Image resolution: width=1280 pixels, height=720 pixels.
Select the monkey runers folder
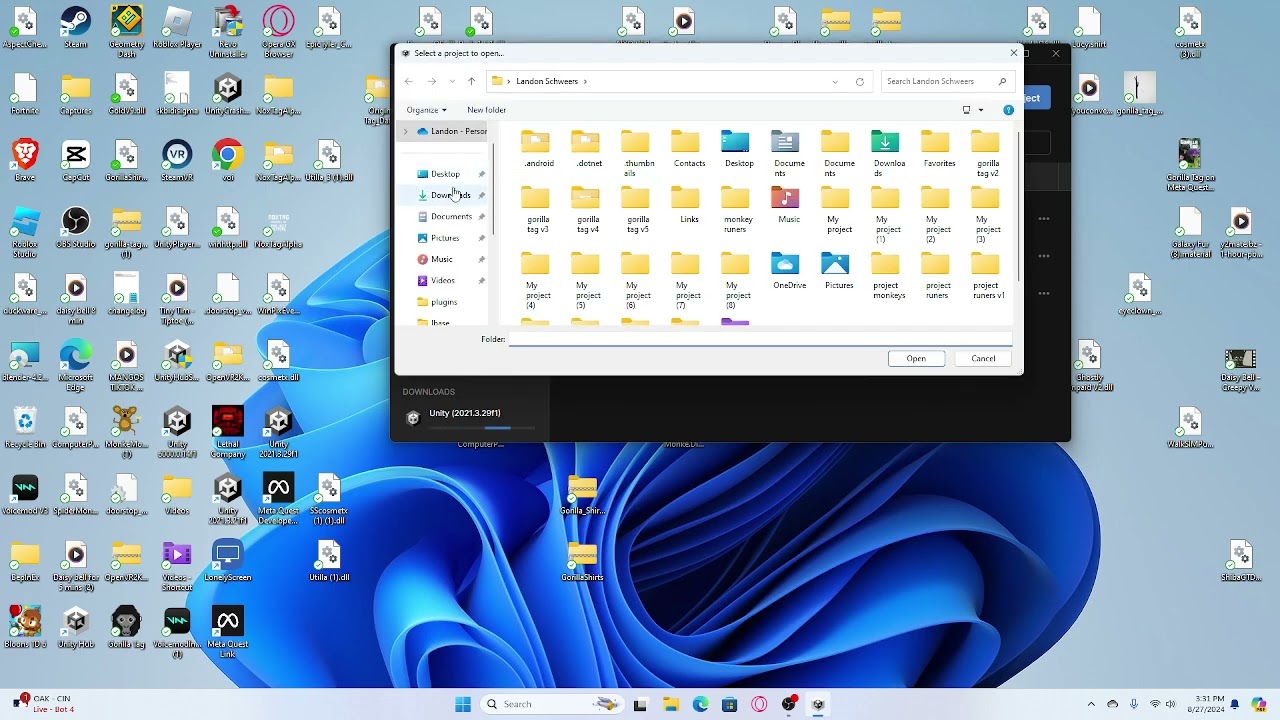[x=738, y=211]
